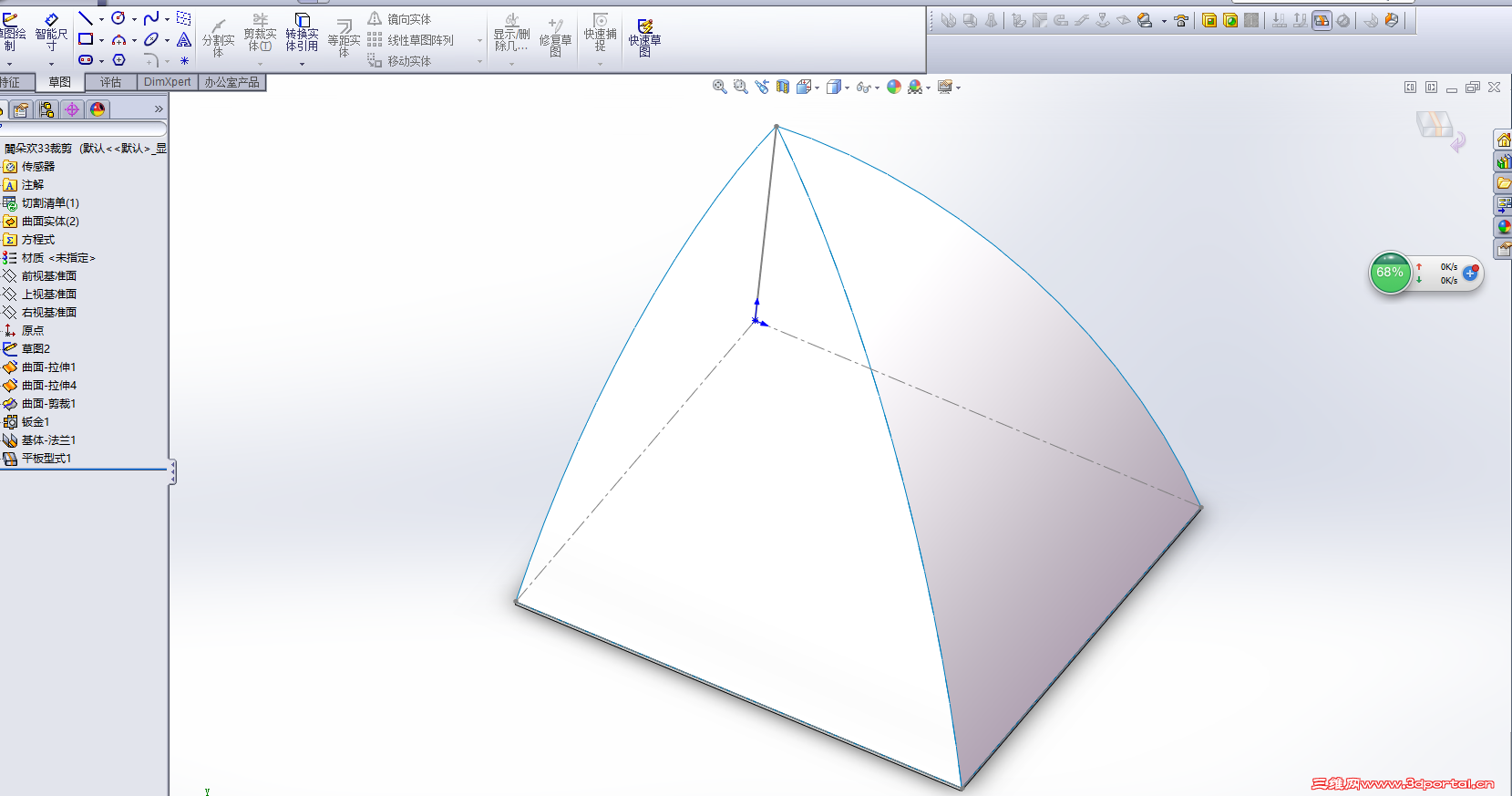Select the Straight Slot tool

pyautogui.click(x=86, y=60)
